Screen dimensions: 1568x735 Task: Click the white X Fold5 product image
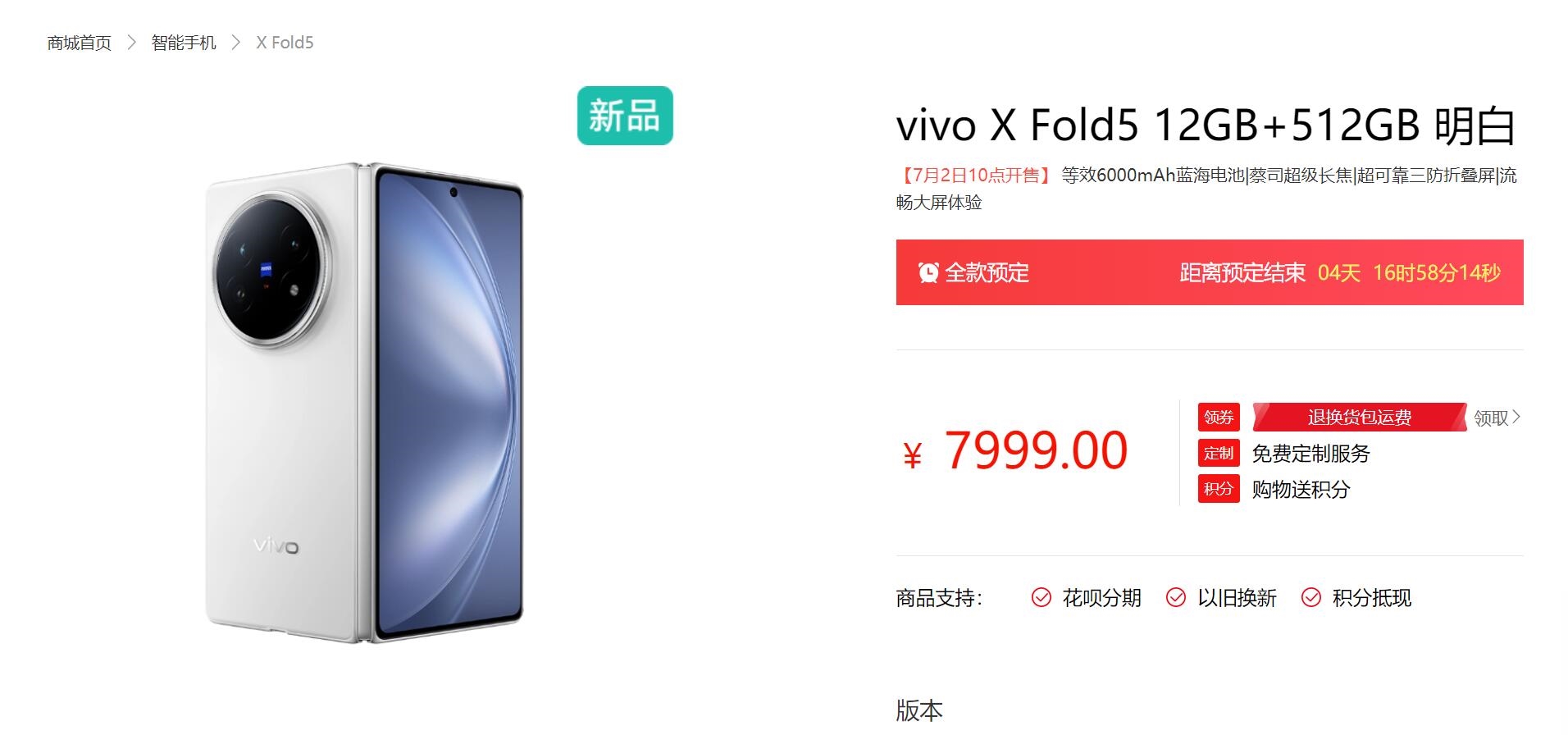point(364,402)
